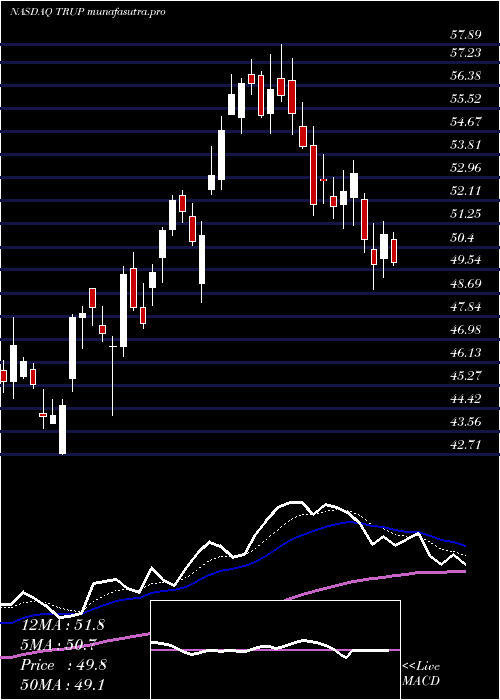The width and height of the screenshot is (500, 700).
Task: Select the 46.13 price level label
Action: 465,353
